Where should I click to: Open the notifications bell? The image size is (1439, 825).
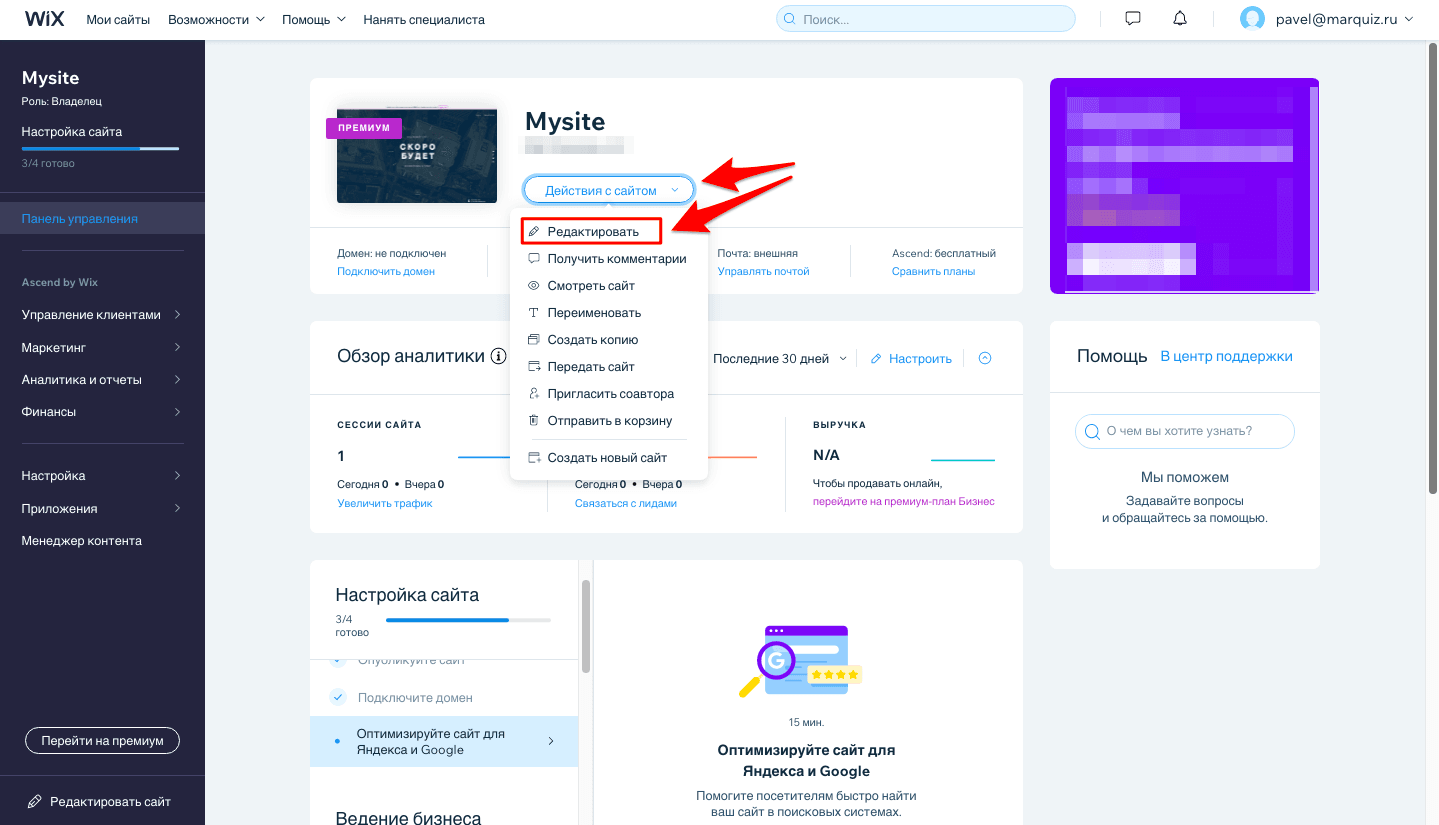coord(1181,19)
